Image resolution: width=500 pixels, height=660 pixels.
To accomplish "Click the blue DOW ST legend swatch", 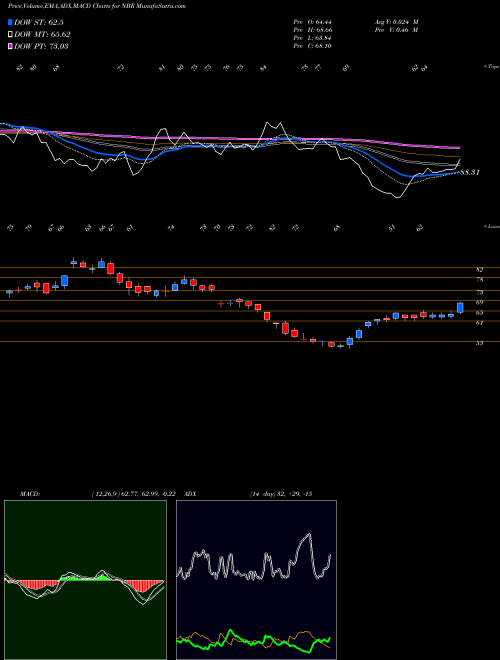I will 11,22.
